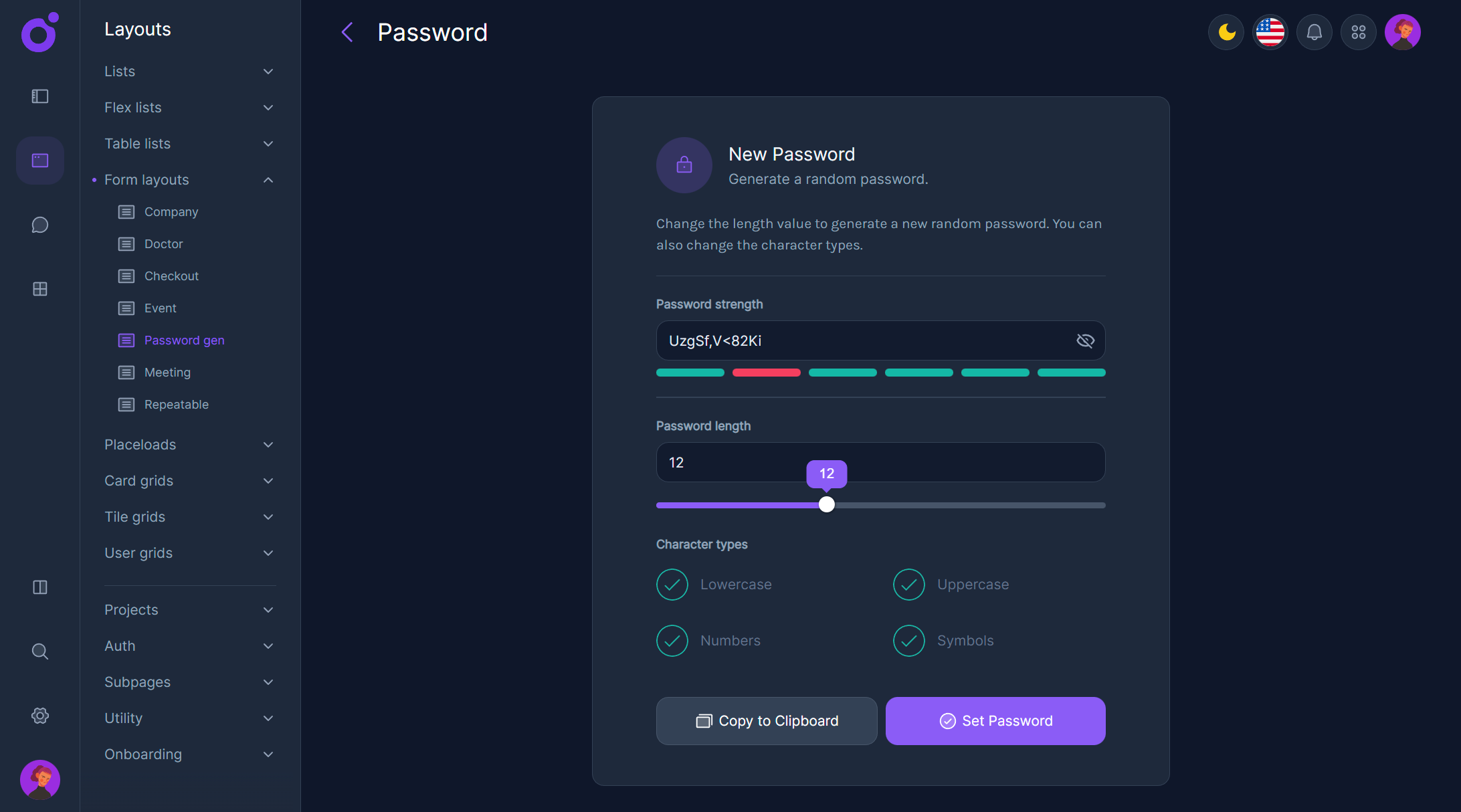
Task: Open the Checkout form layout
Action: tap(171, 276)
